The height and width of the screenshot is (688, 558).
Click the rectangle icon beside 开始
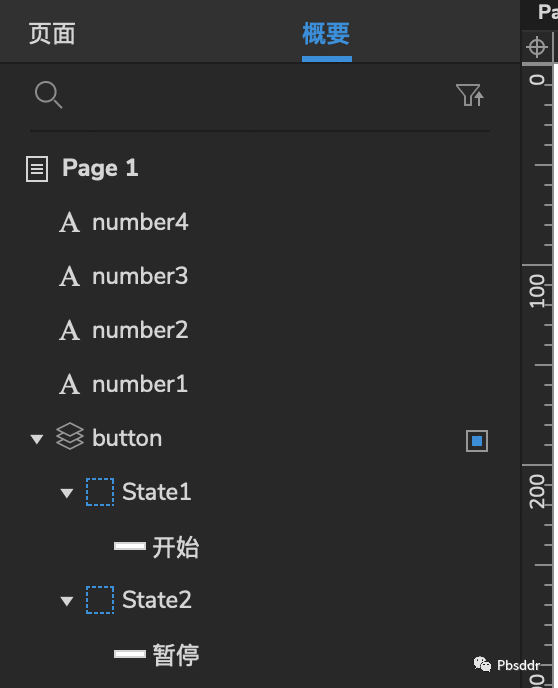coord(130,546)
